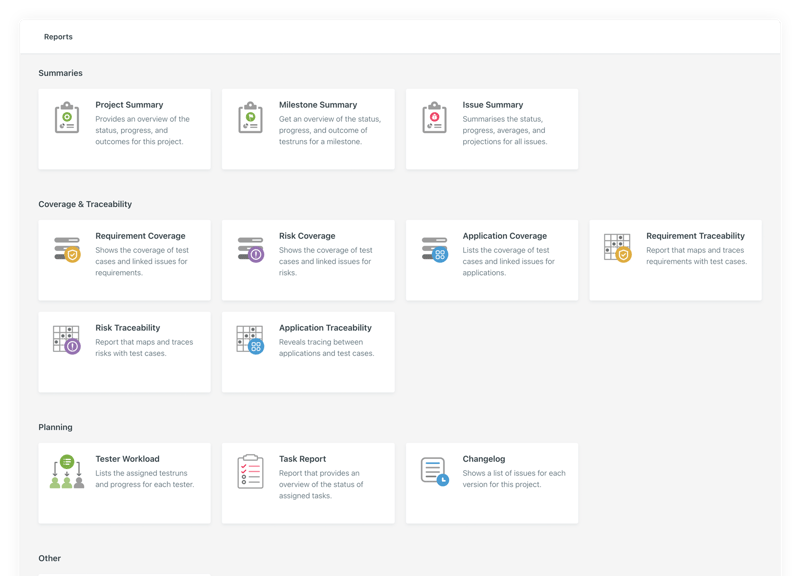Open the Risk Coverage report title
Screen dimensions: 801x576
[307, 236]
